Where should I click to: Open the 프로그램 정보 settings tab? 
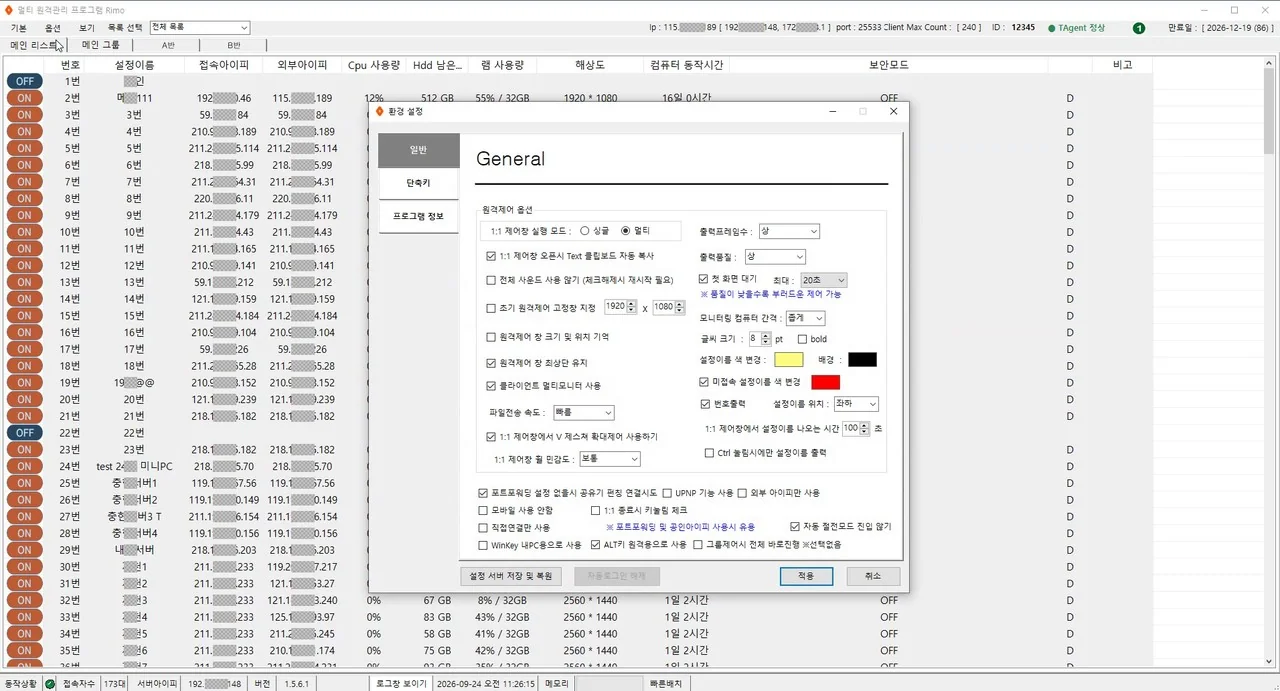(419, 216)
